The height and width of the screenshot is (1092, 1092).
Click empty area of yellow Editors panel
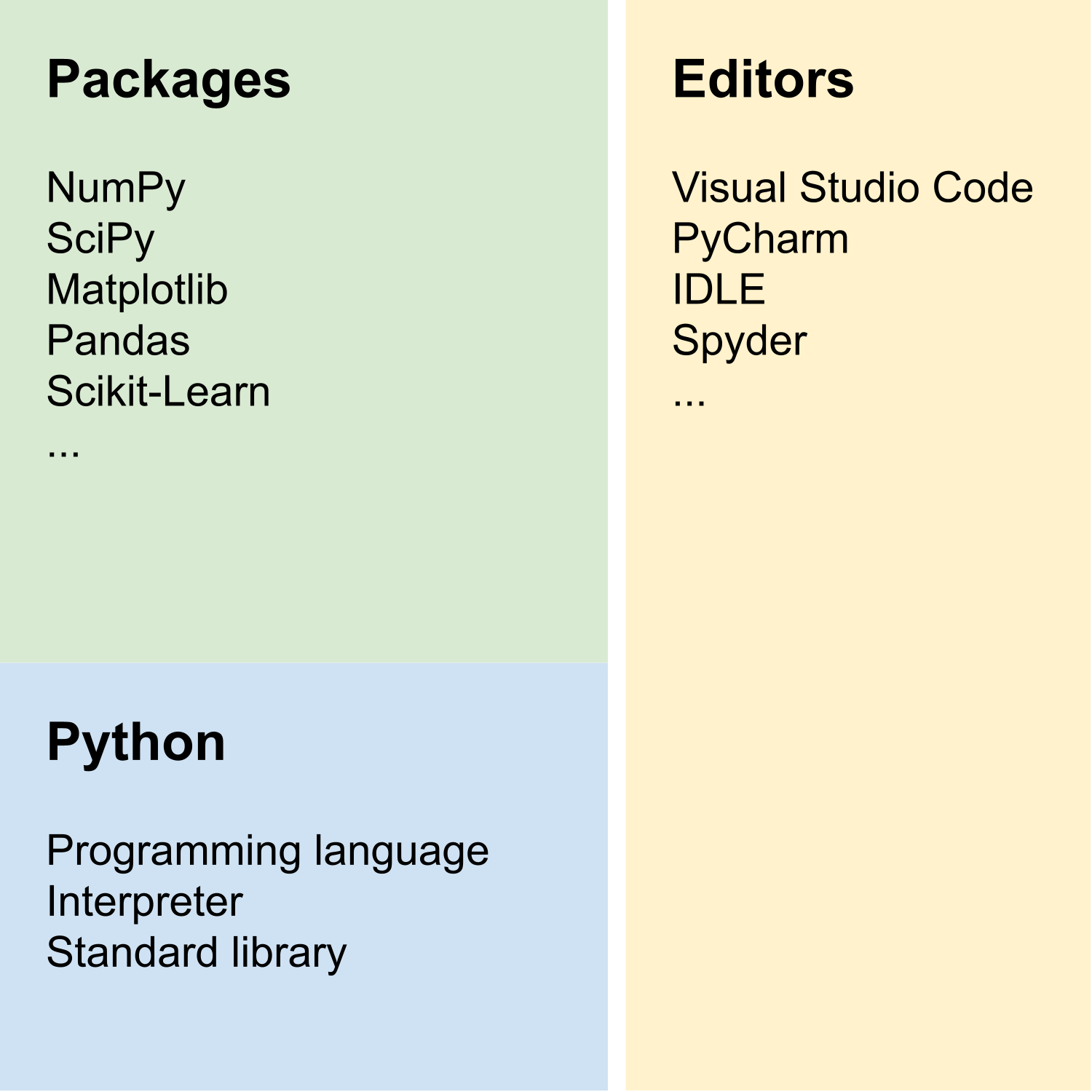tap(859, 728)
